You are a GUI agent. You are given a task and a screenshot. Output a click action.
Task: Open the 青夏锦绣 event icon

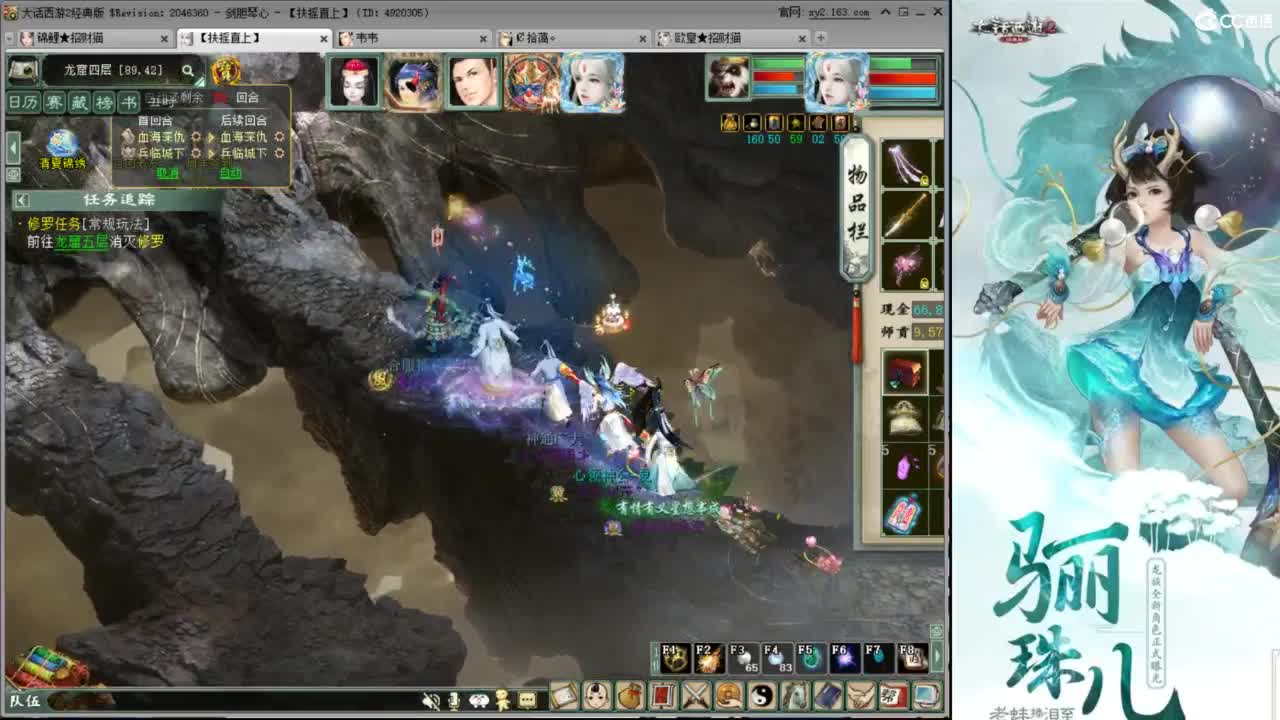click(62, 150)
